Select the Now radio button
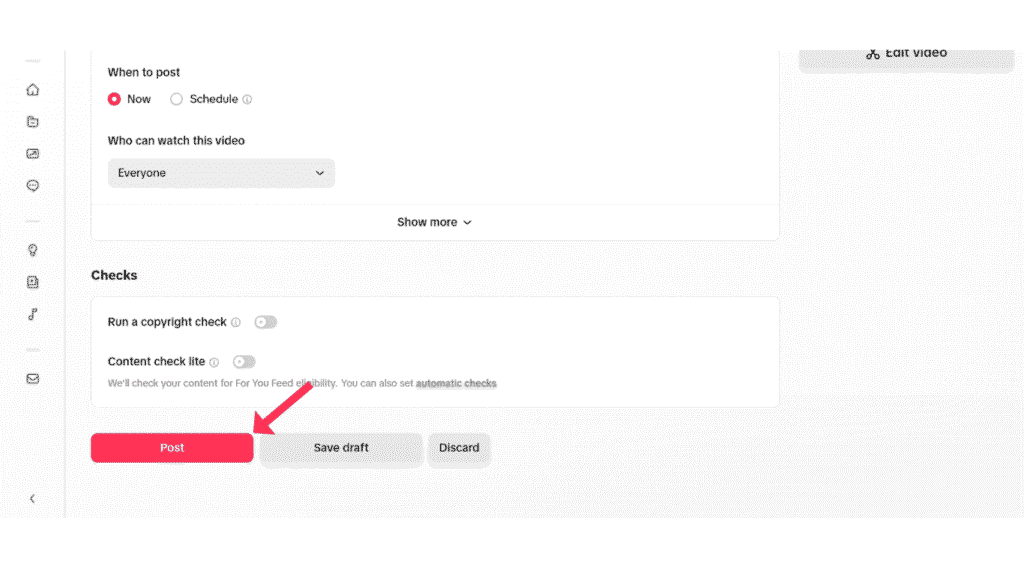 coord(114,99)
